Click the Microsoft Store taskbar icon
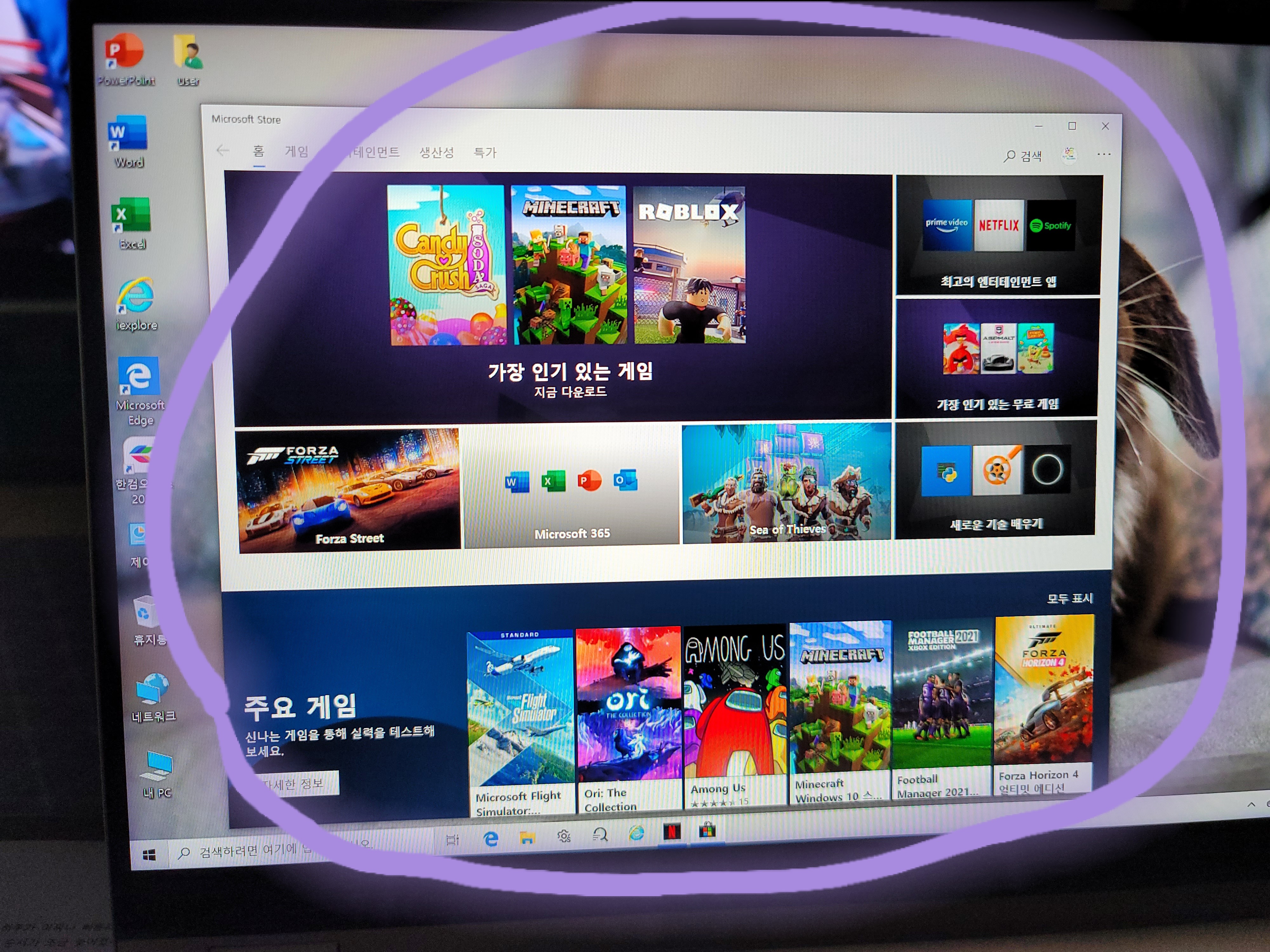This screenshot has height=952, width=1270. (x=707, y=830)
